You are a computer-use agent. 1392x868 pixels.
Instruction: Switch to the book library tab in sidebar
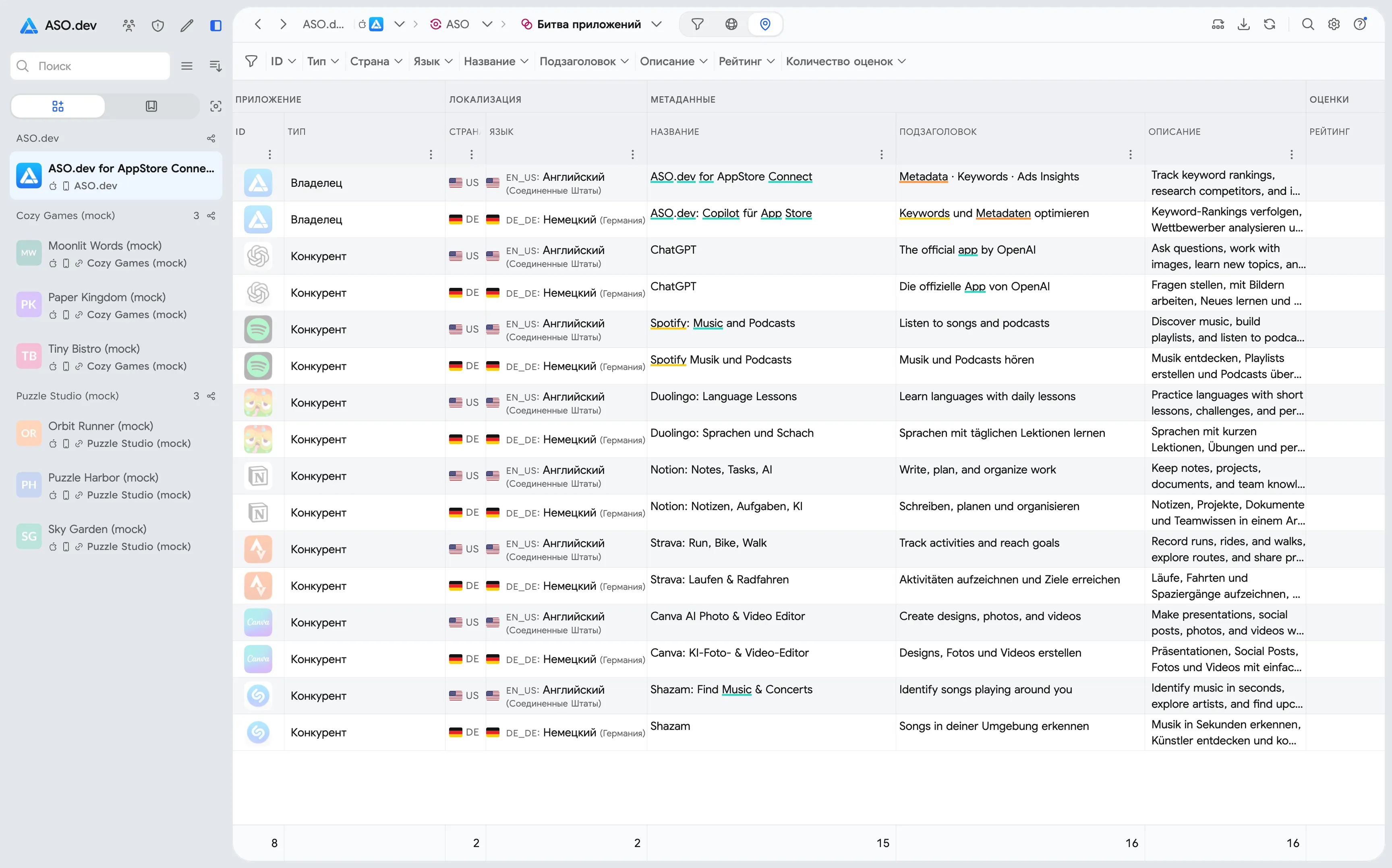[x=151, y=106]
